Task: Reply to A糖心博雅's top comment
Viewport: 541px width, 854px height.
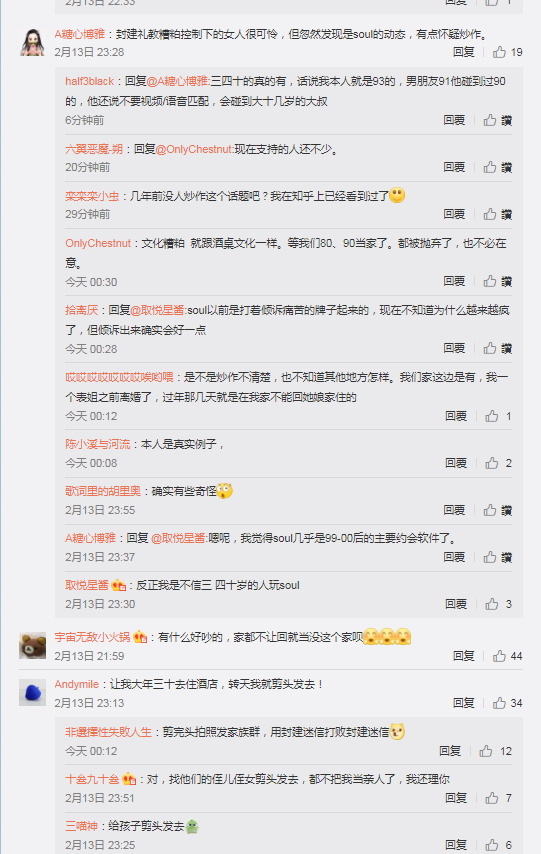Action: [x=464, y=52]
